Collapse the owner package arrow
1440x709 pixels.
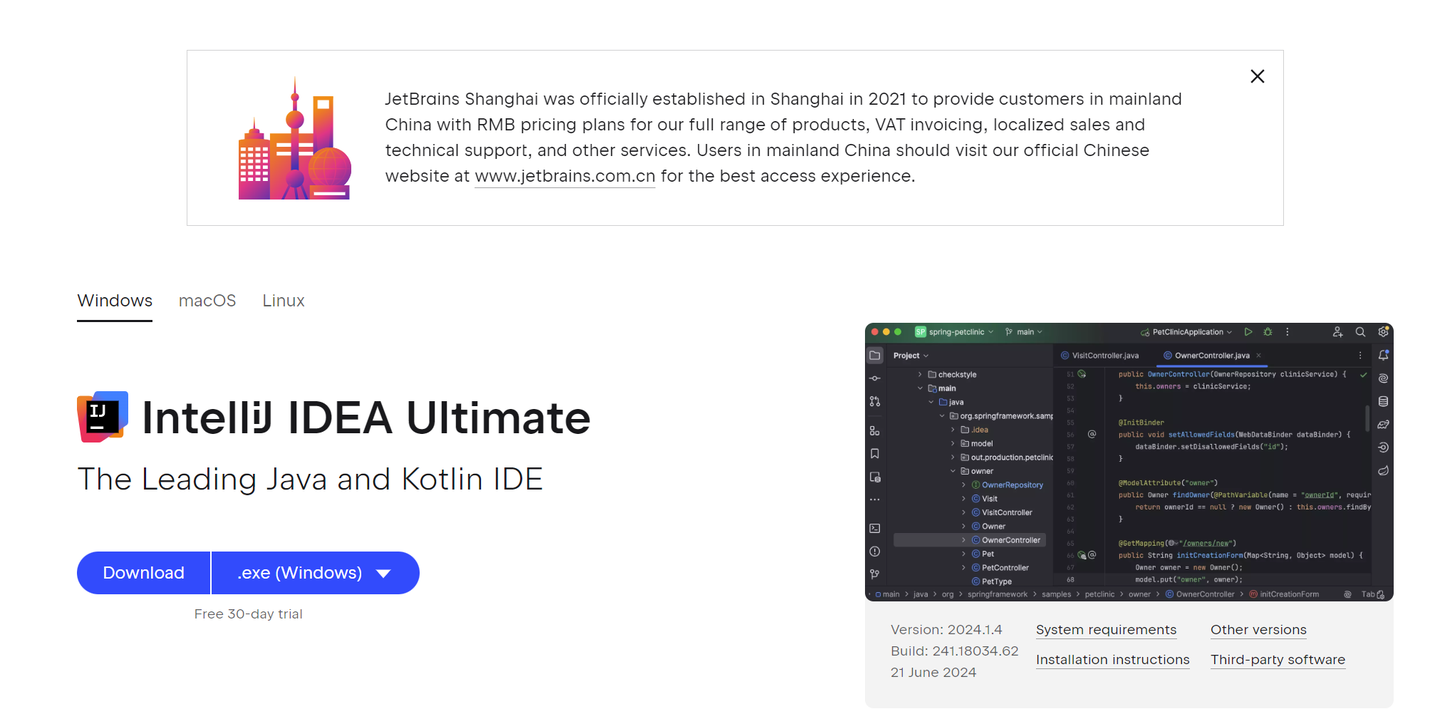coord(952,471)
